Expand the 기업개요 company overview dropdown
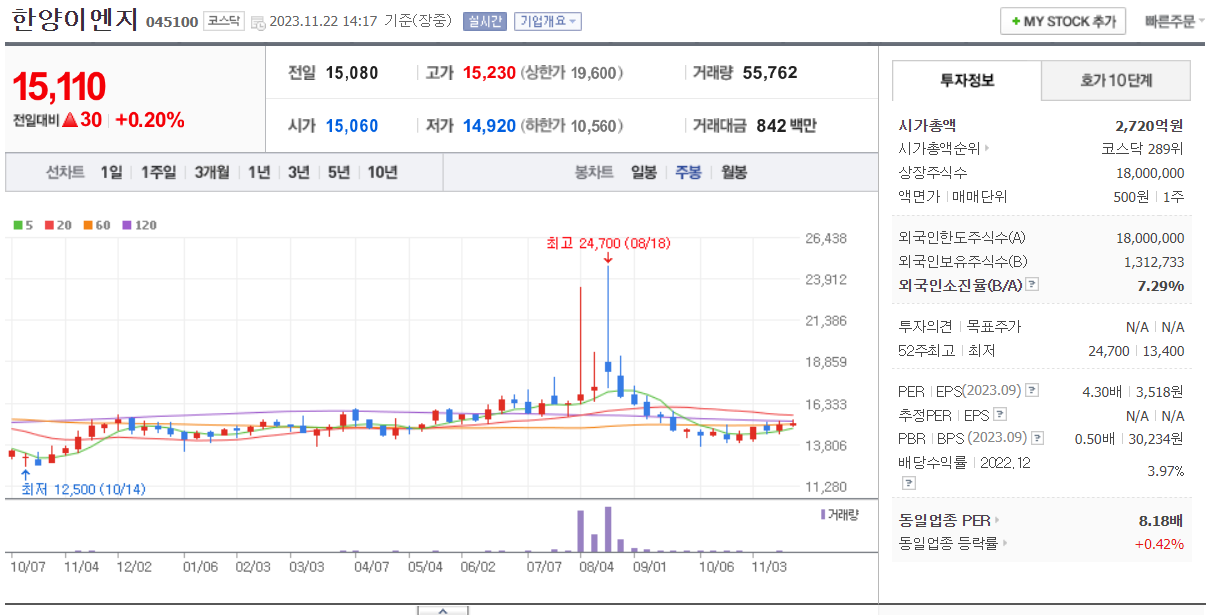 point(548,21)
